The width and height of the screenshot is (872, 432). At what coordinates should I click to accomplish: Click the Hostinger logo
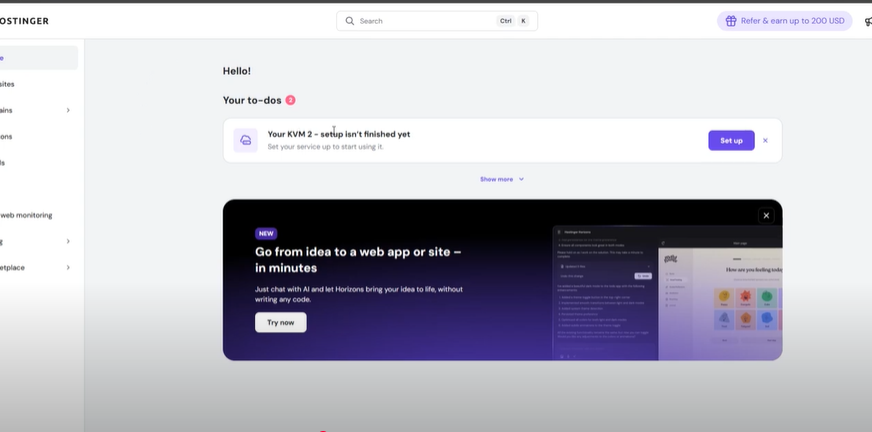click(x=24, y=21)
